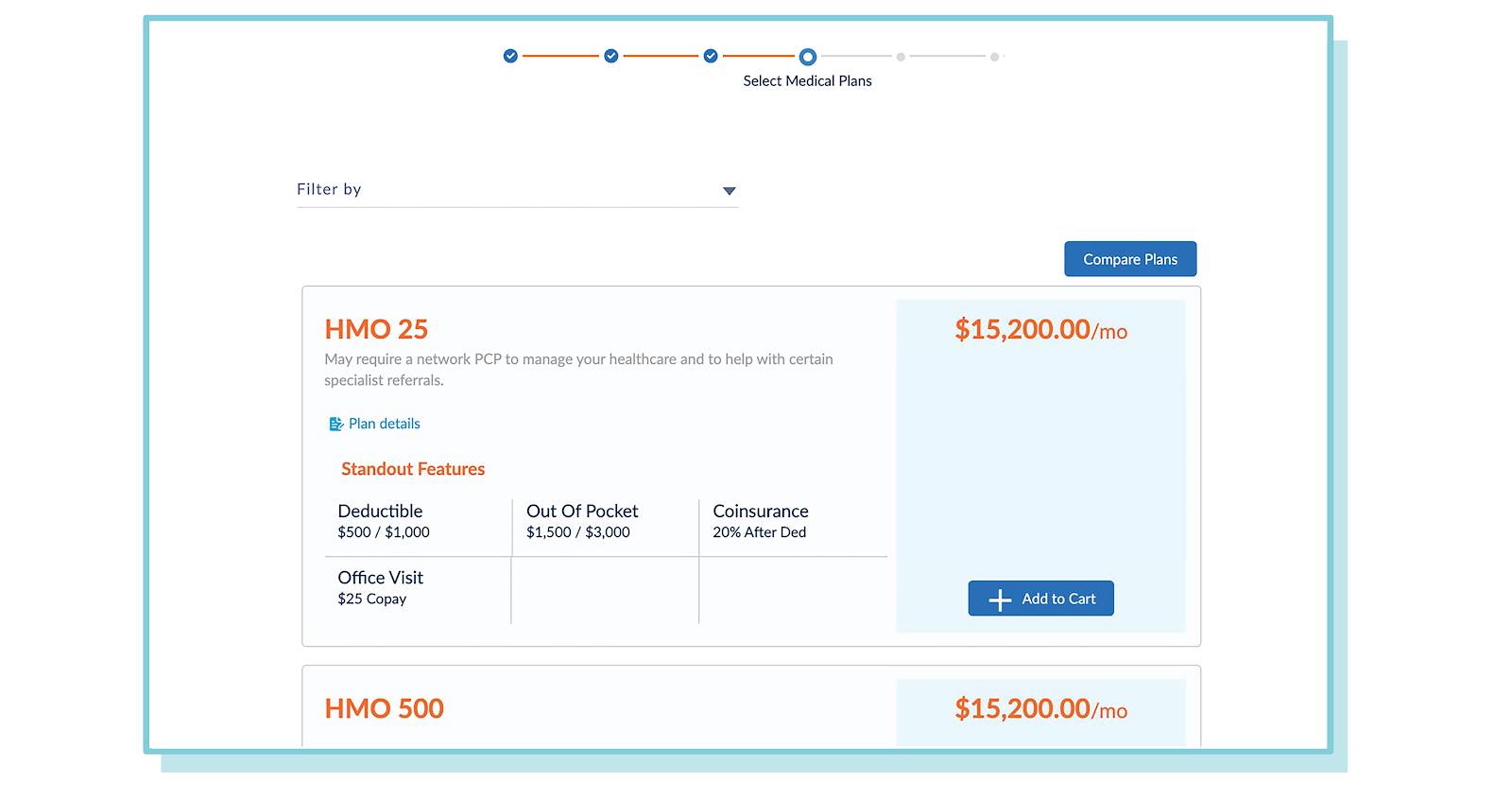Click the first completed step checkmark icon
This screenshot has width=1512, height=799.
pyautogui.click(x=510, y=56)
